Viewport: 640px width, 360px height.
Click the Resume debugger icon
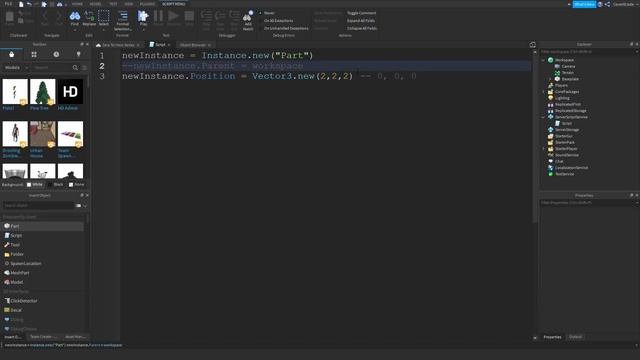tap(173, 16)
